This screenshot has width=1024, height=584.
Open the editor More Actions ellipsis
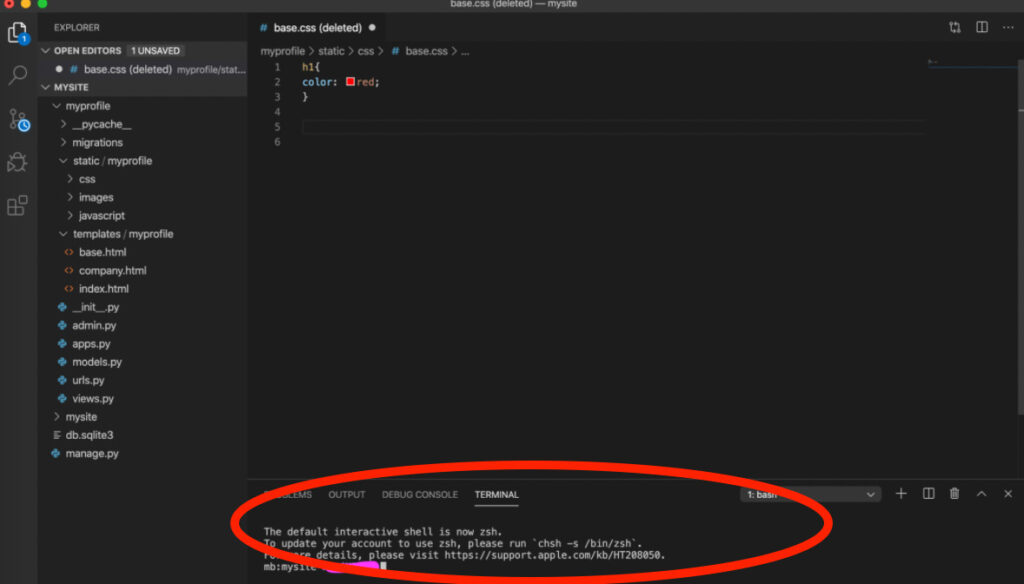point(1007,28)
